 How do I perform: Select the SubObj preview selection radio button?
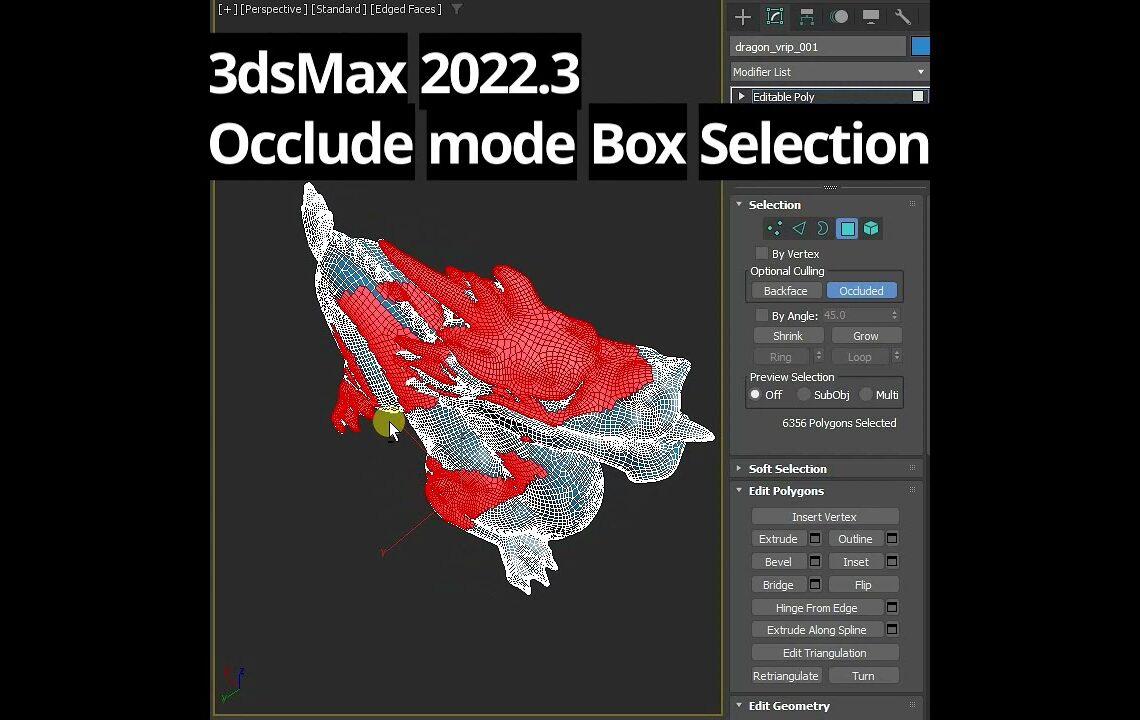803,394
